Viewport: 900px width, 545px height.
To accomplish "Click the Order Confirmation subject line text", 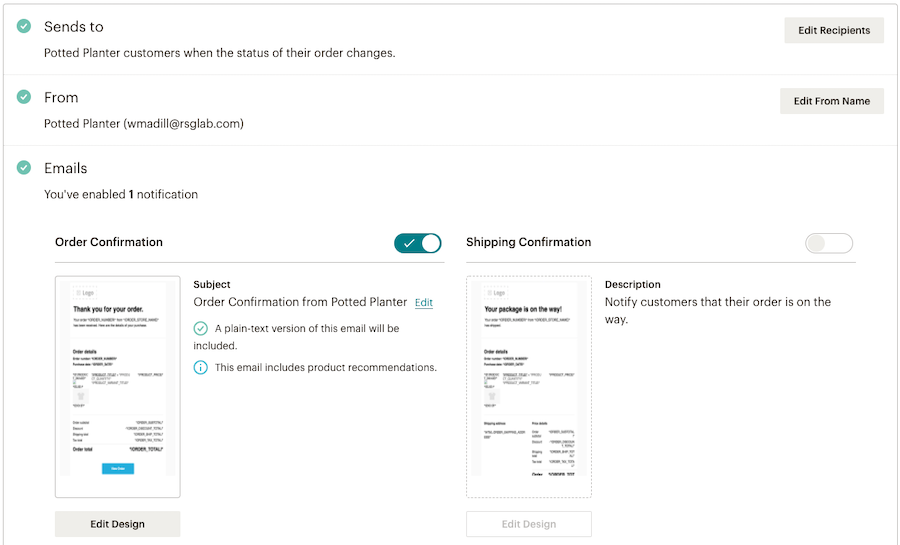I will (300, 302).
